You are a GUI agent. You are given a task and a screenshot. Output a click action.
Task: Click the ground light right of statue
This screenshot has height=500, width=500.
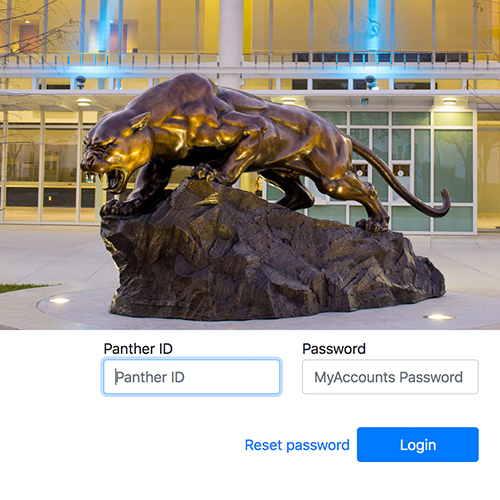(x=439, y=317)
